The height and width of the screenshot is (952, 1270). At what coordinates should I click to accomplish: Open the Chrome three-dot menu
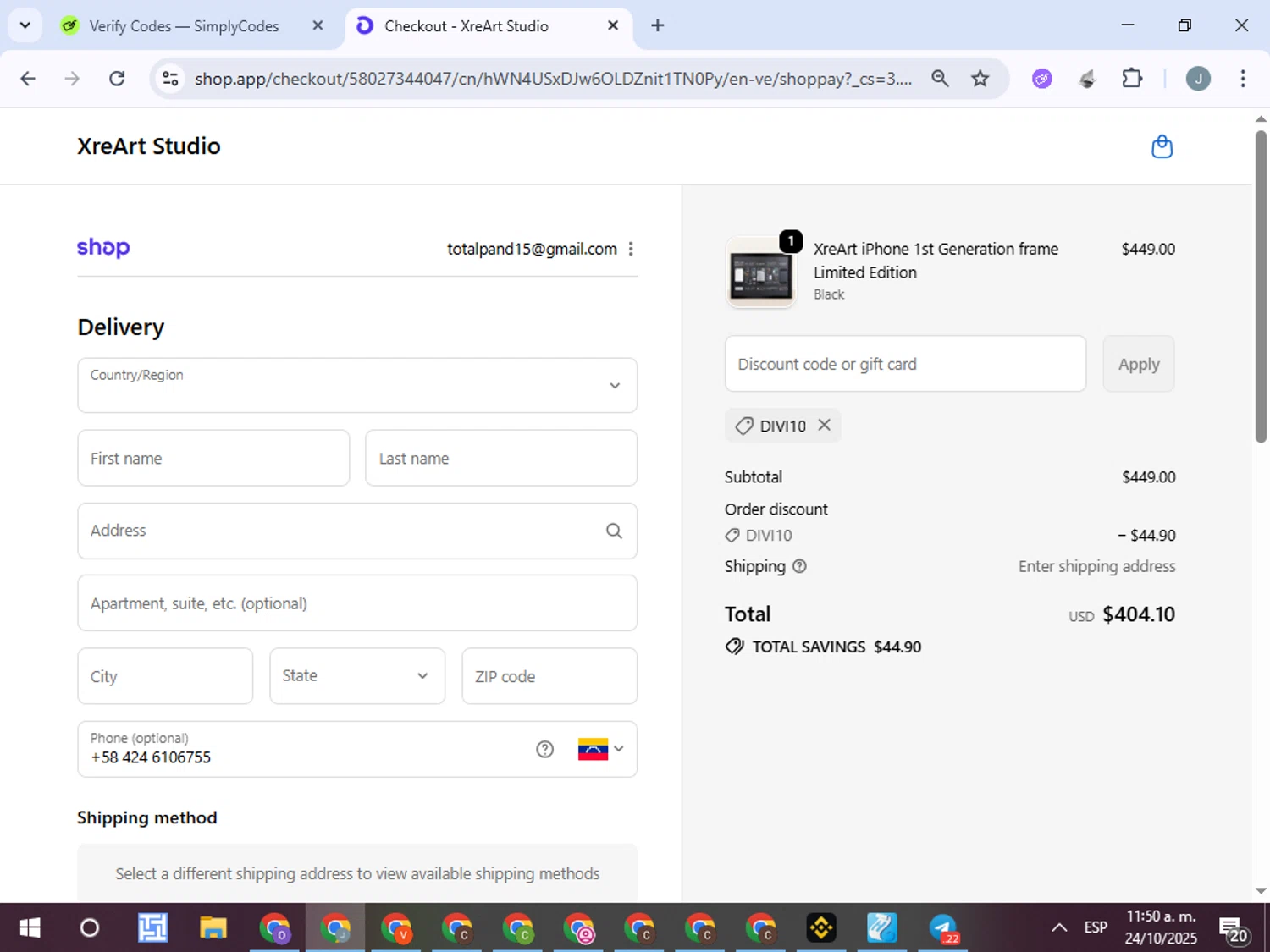point(1243,79)
